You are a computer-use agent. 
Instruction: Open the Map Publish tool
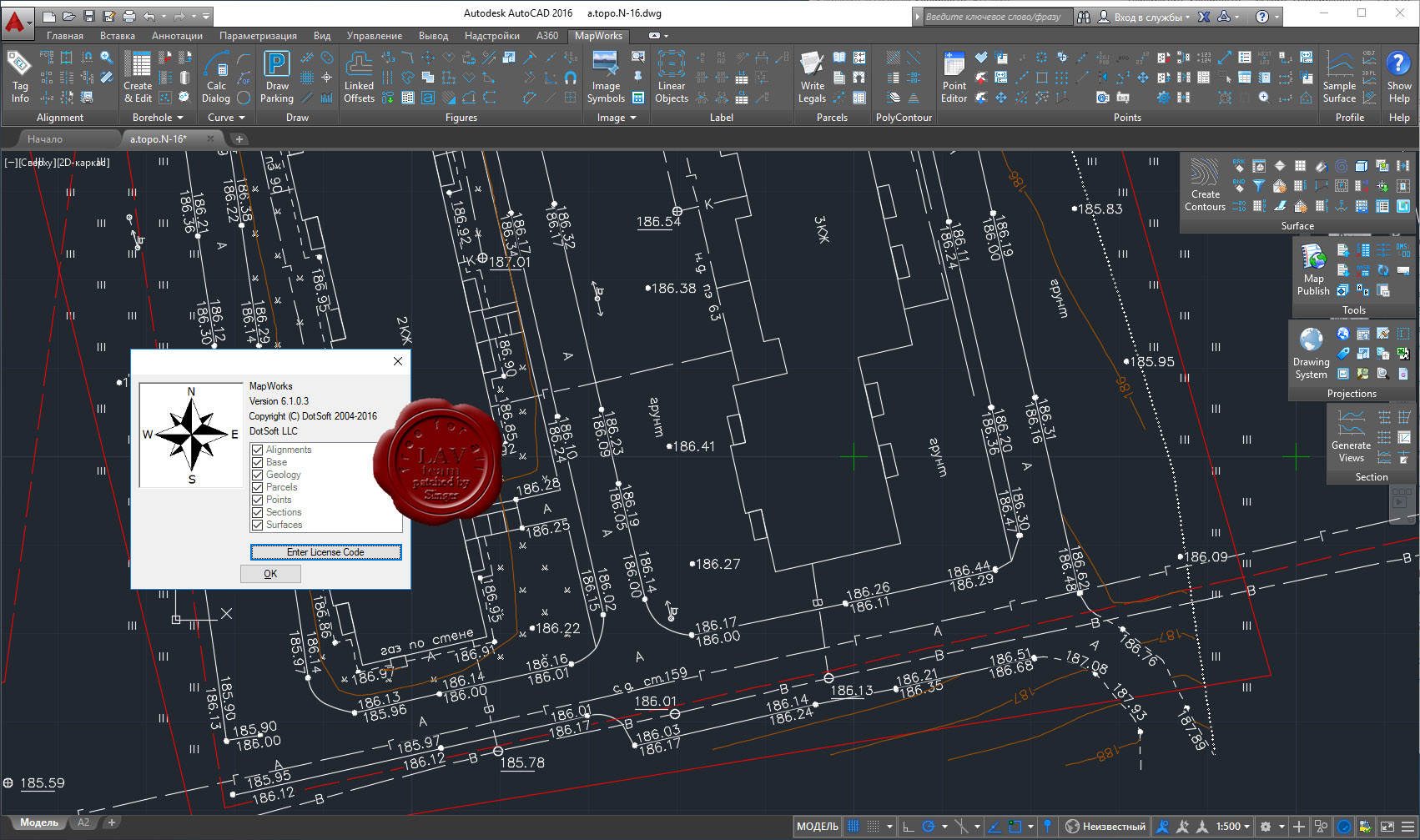pos(1313,269)
